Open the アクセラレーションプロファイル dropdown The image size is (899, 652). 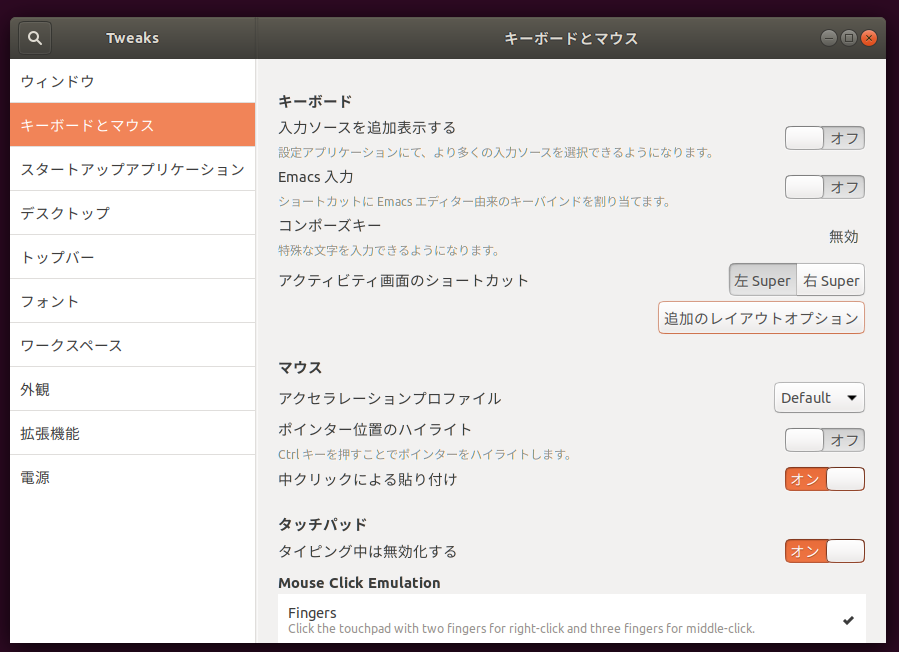click(819, 397)
